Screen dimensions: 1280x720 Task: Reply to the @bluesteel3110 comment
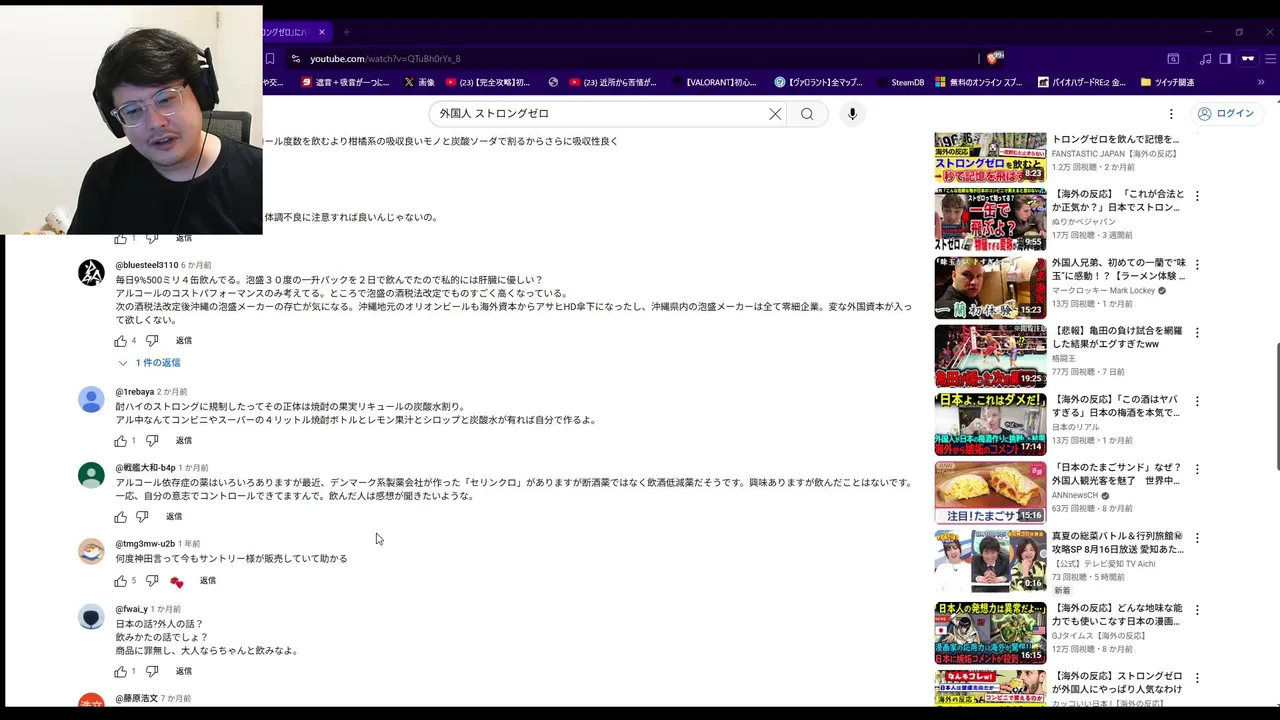pos(184,341)
